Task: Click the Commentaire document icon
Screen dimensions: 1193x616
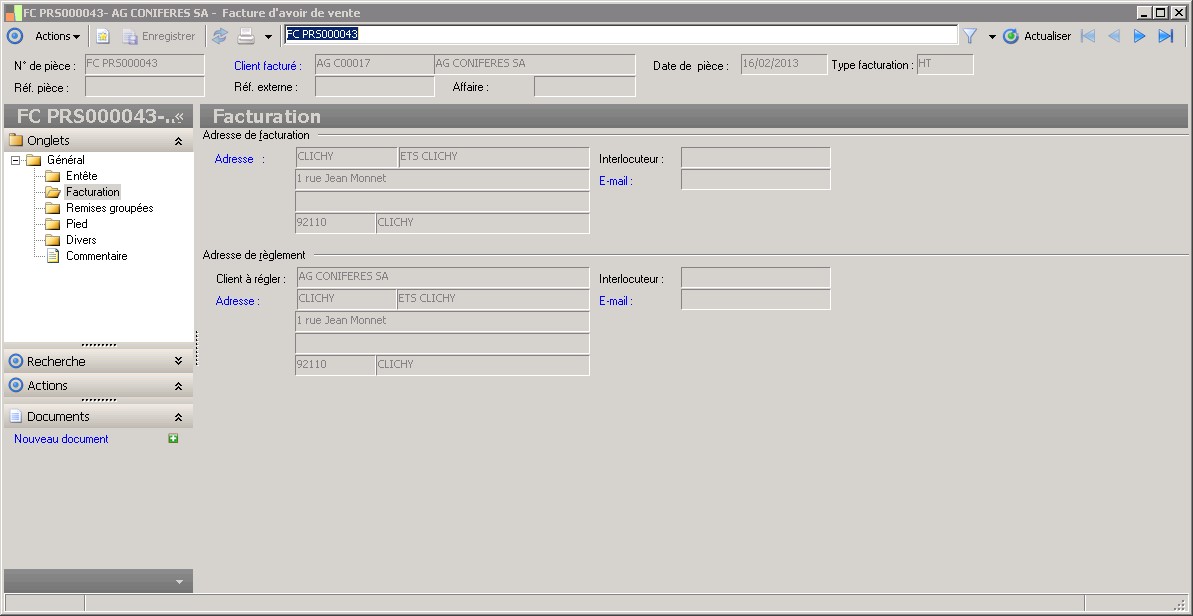Action: 52,256
